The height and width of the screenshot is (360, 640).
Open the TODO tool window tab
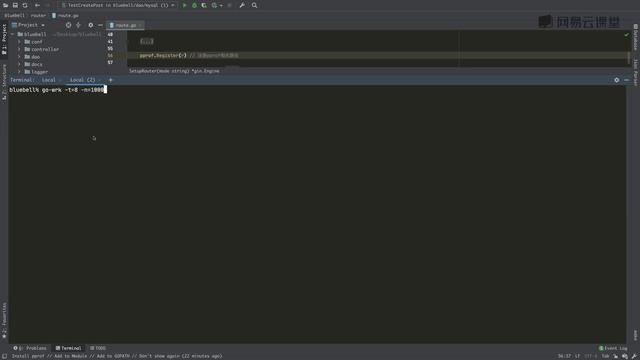click(98, 348)
